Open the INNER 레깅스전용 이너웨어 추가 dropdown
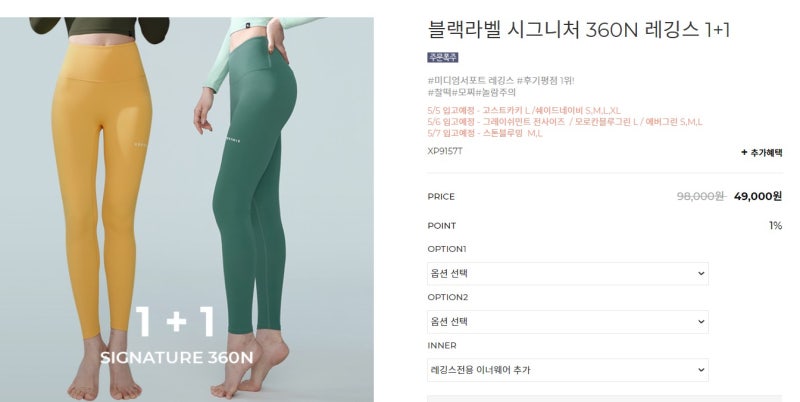 tap(567, 370)
